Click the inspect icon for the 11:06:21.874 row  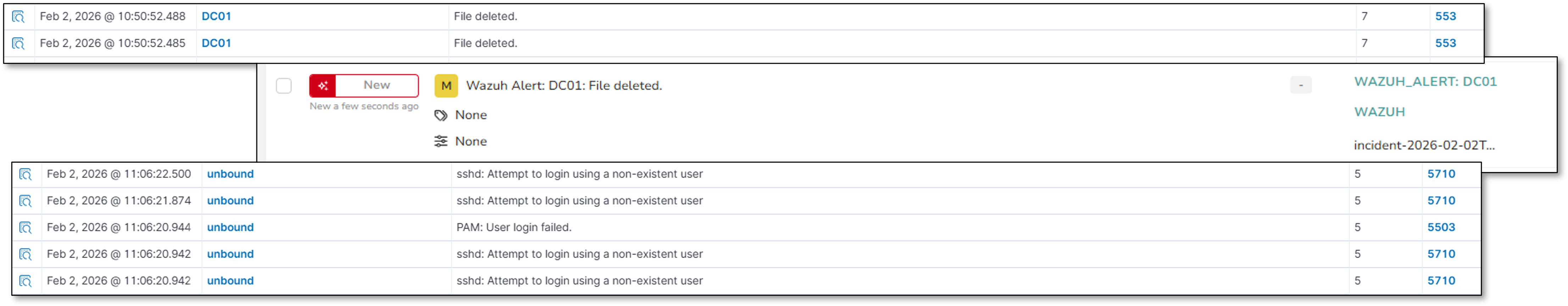pos(26,201)
